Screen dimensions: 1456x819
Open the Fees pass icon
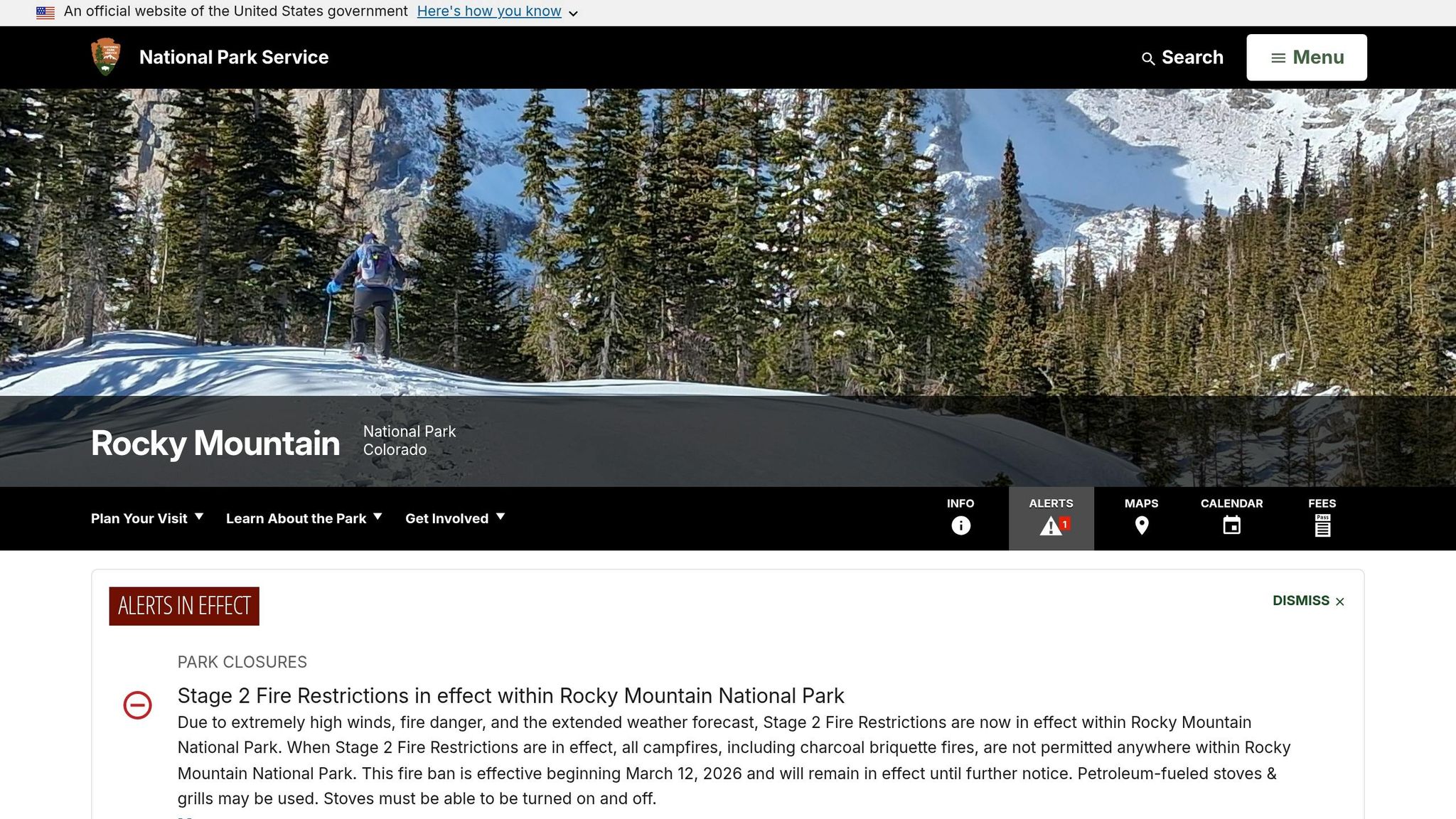pos(1322,525)
